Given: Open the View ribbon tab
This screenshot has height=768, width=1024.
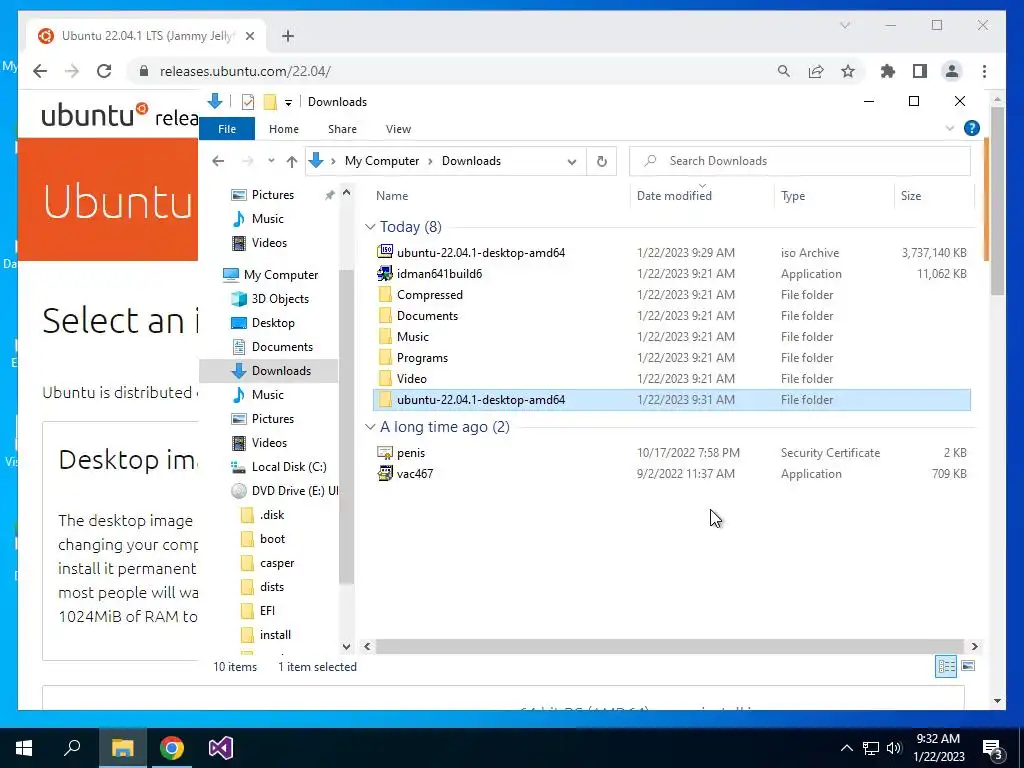Looking at the screenshot, I should point(398,129).
